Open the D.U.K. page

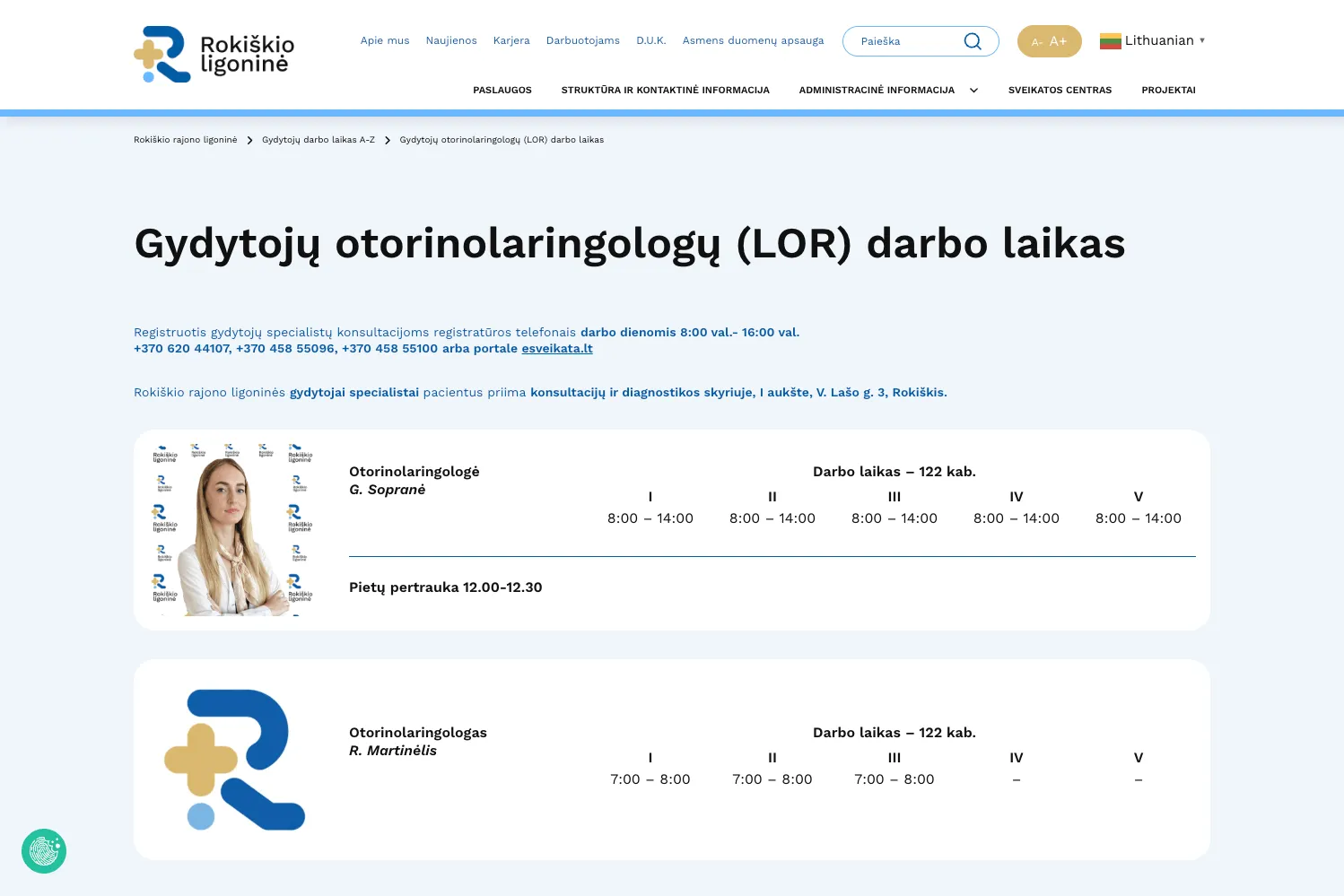click(x=651, y=40)
